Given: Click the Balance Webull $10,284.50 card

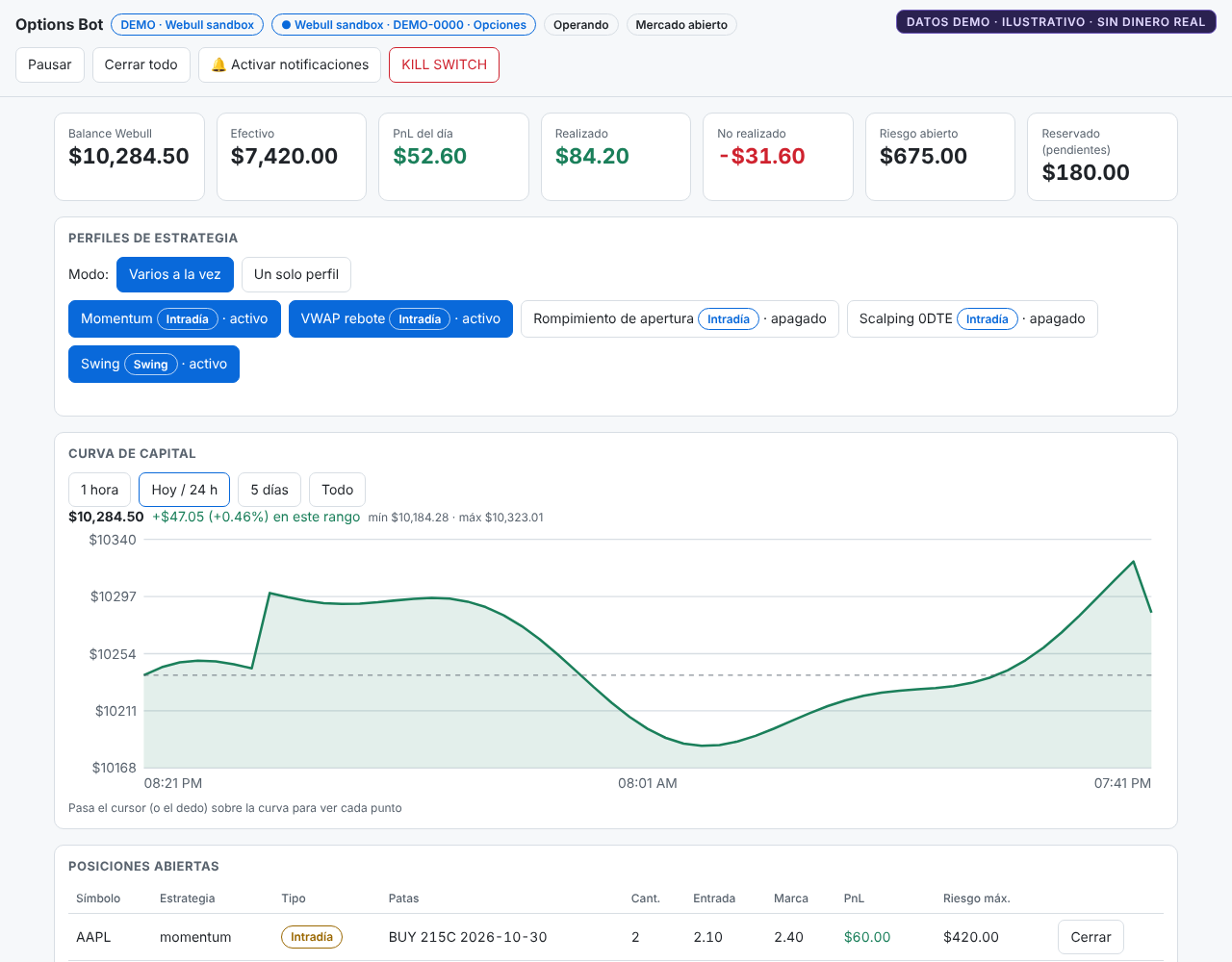Looking at the screenshot, I should point(129,157).
